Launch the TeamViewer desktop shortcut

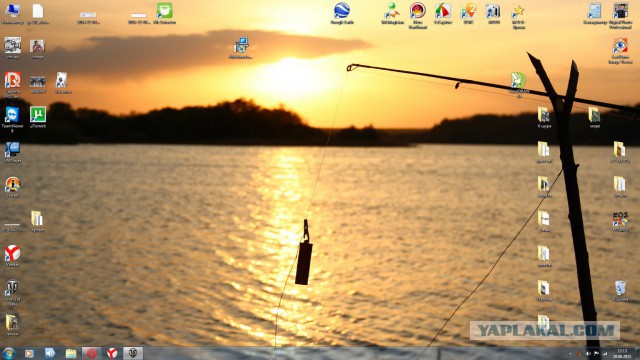tap(12, 115)
